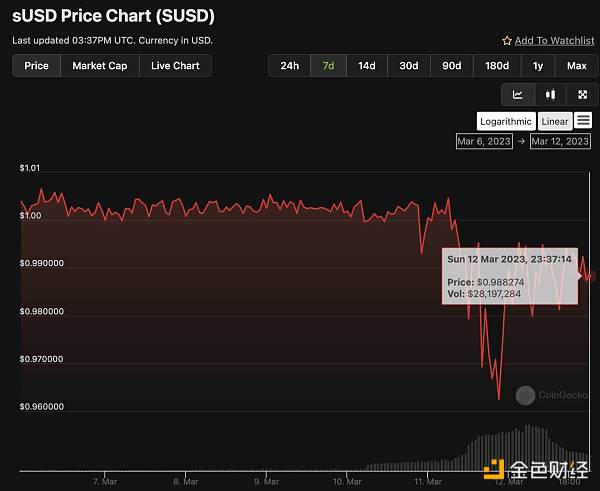Select the 7d time range
The image size is (600, 491).
click(x=328, y=66)
